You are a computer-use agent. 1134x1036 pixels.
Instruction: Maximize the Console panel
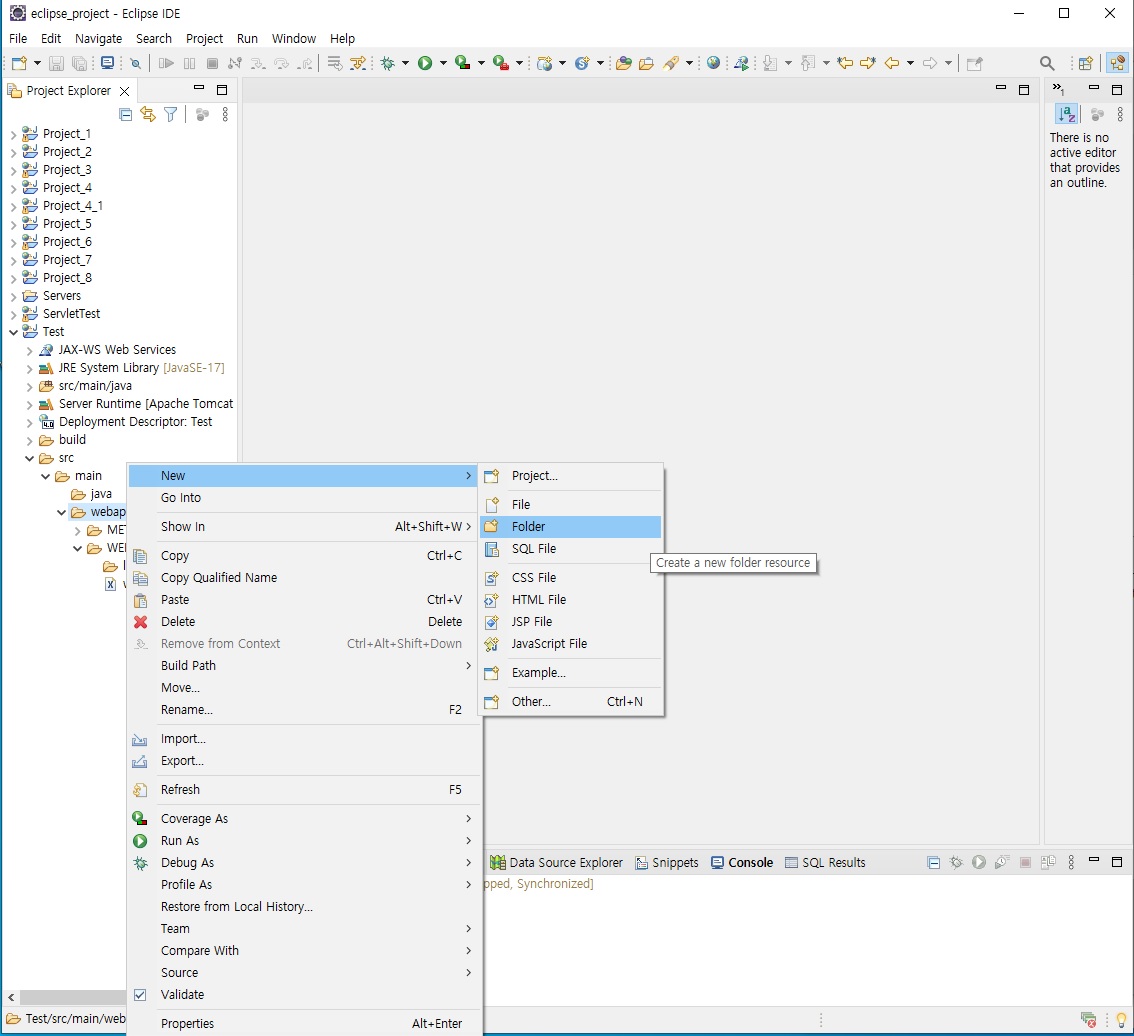[1117, 862]
